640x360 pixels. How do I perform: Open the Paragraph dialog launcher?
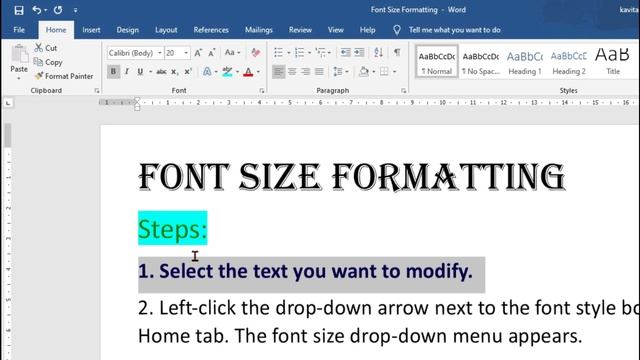[403, 91]
